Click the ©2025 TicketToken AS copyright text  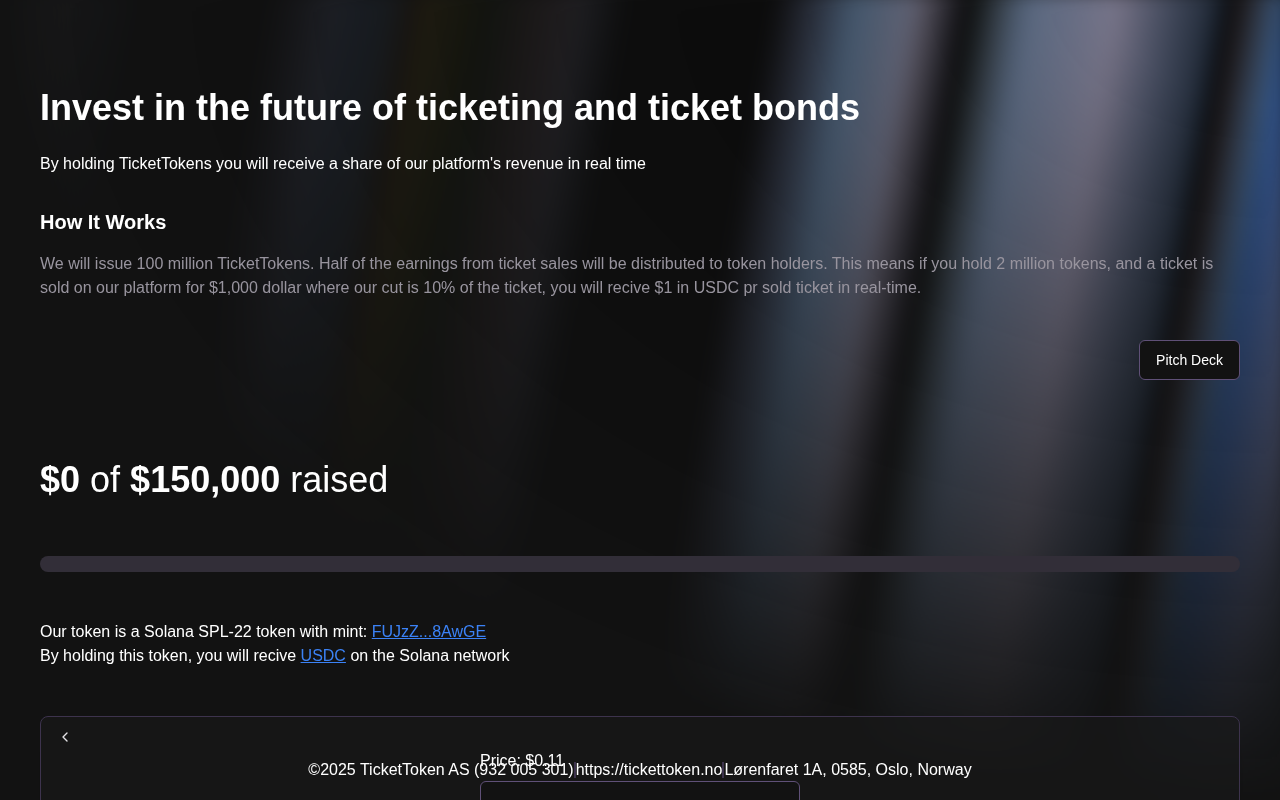click(x=388, y=770)
